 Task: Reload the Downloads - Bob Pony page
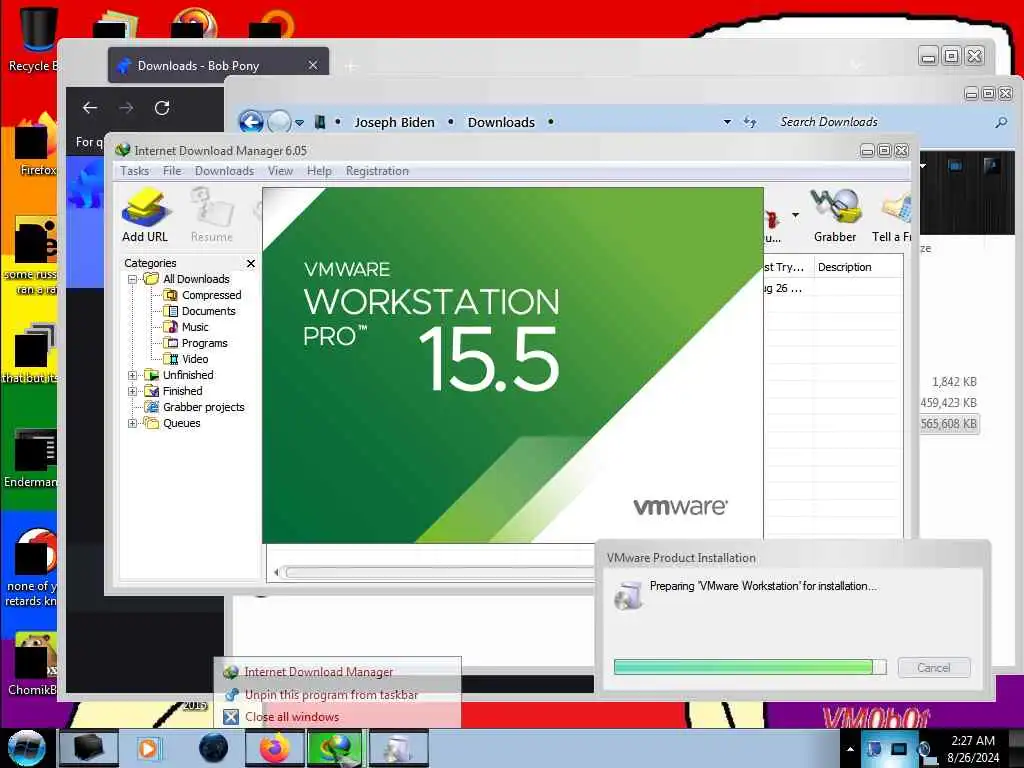(x=162, y=108)
